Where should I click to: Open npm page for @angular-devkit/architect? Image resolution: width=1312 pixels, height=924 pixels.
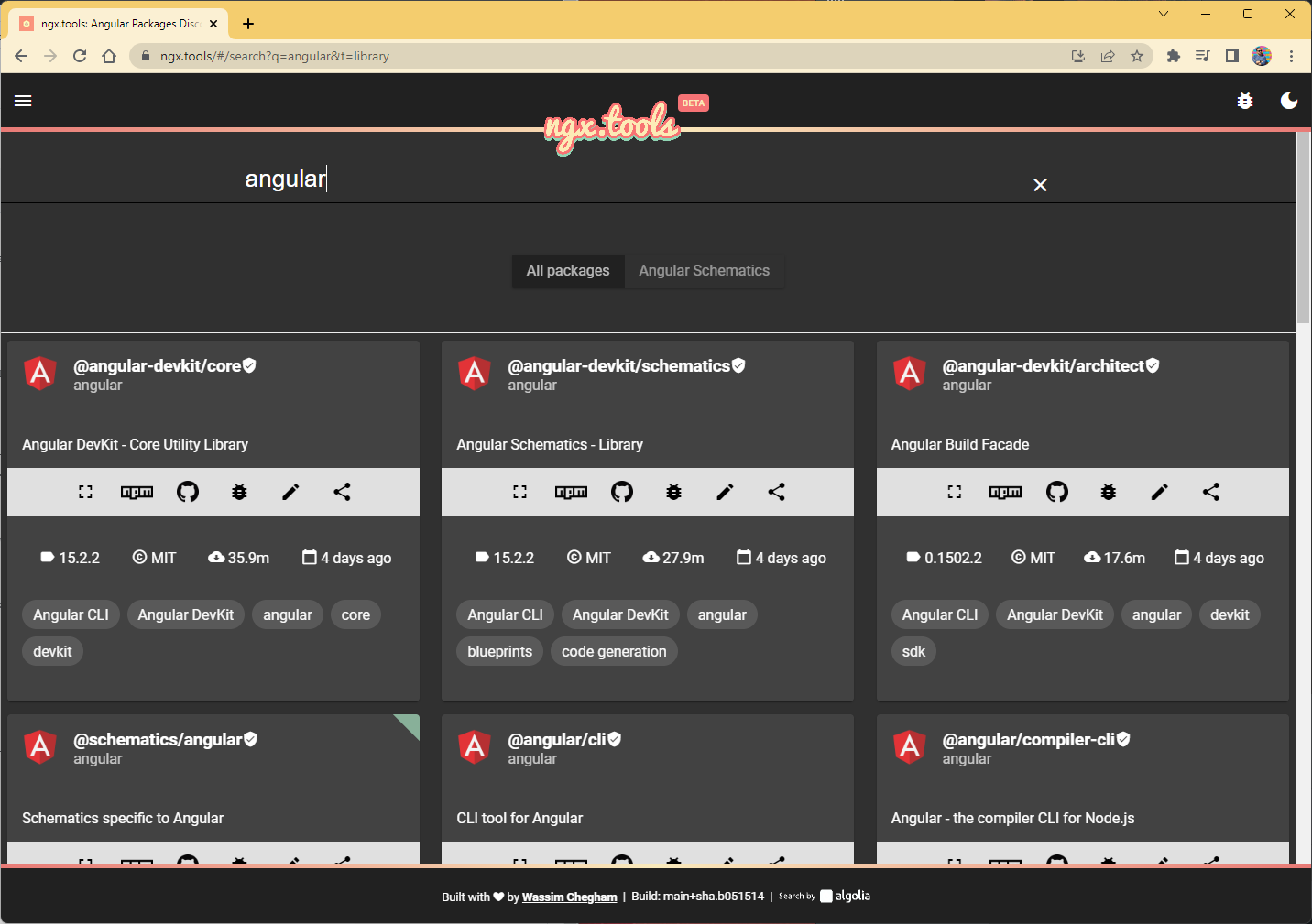point(1005,492)
